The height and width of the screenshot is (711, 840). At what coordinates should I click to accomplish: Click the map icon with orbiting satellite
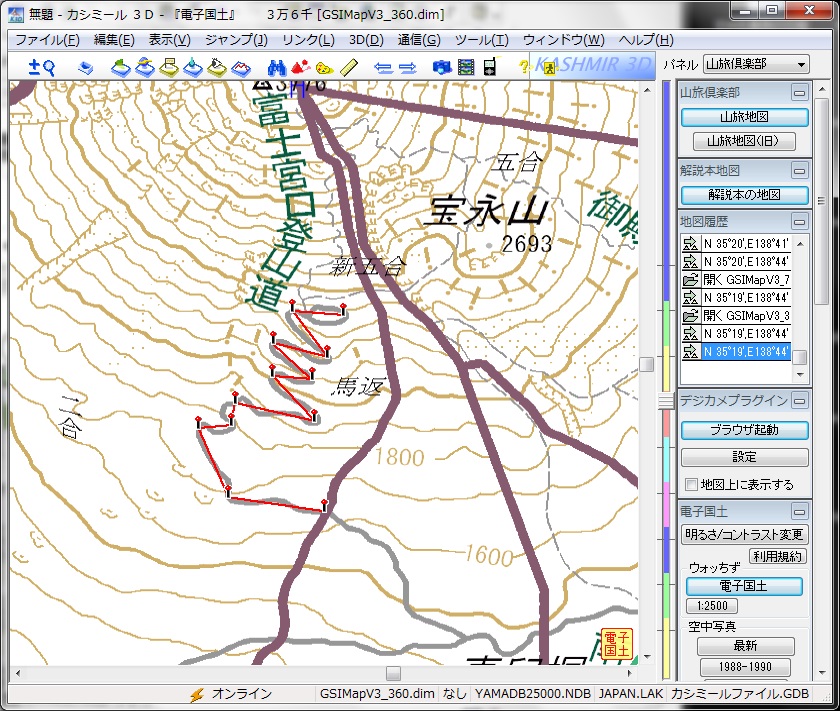tap(145, 68)
